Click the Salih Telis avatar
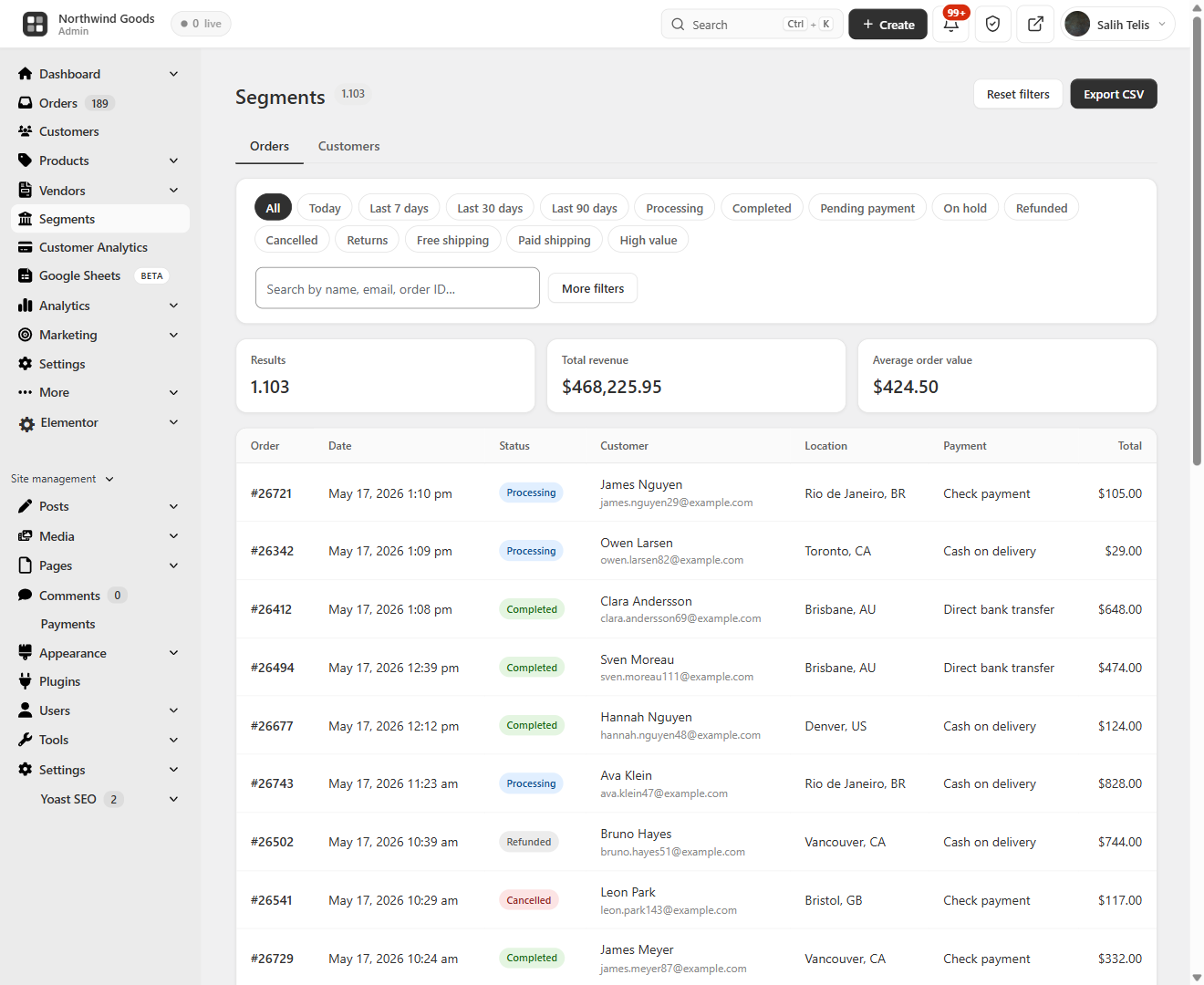Image resolution: width=1204 pixels, height=985 pixels. tap(1077, 24)
